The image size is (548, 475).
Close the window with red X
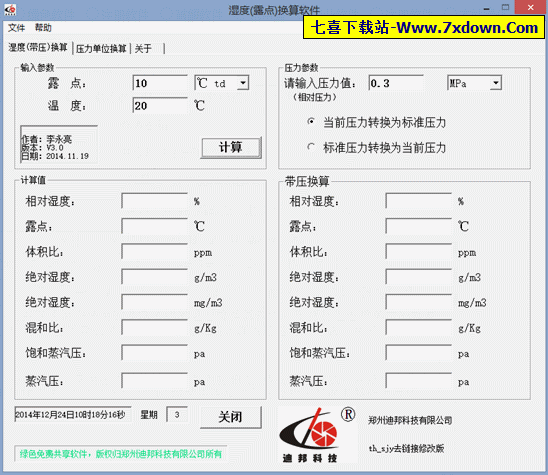(531, 7)
